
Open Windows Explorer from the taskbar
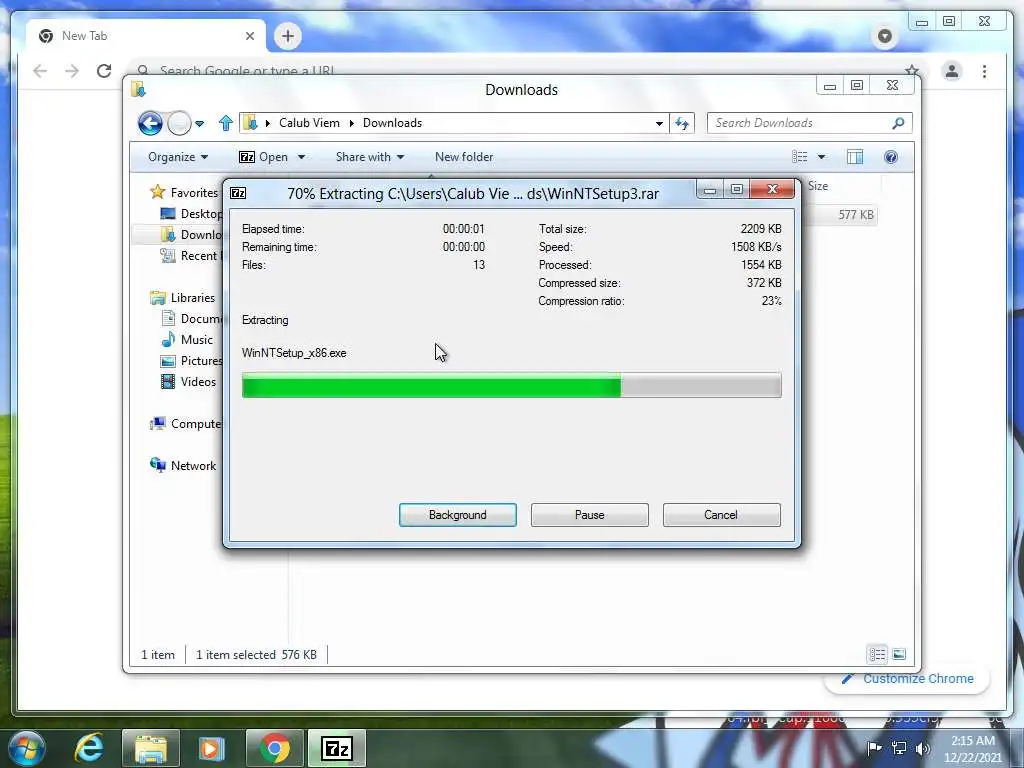[x=151, y=748]
